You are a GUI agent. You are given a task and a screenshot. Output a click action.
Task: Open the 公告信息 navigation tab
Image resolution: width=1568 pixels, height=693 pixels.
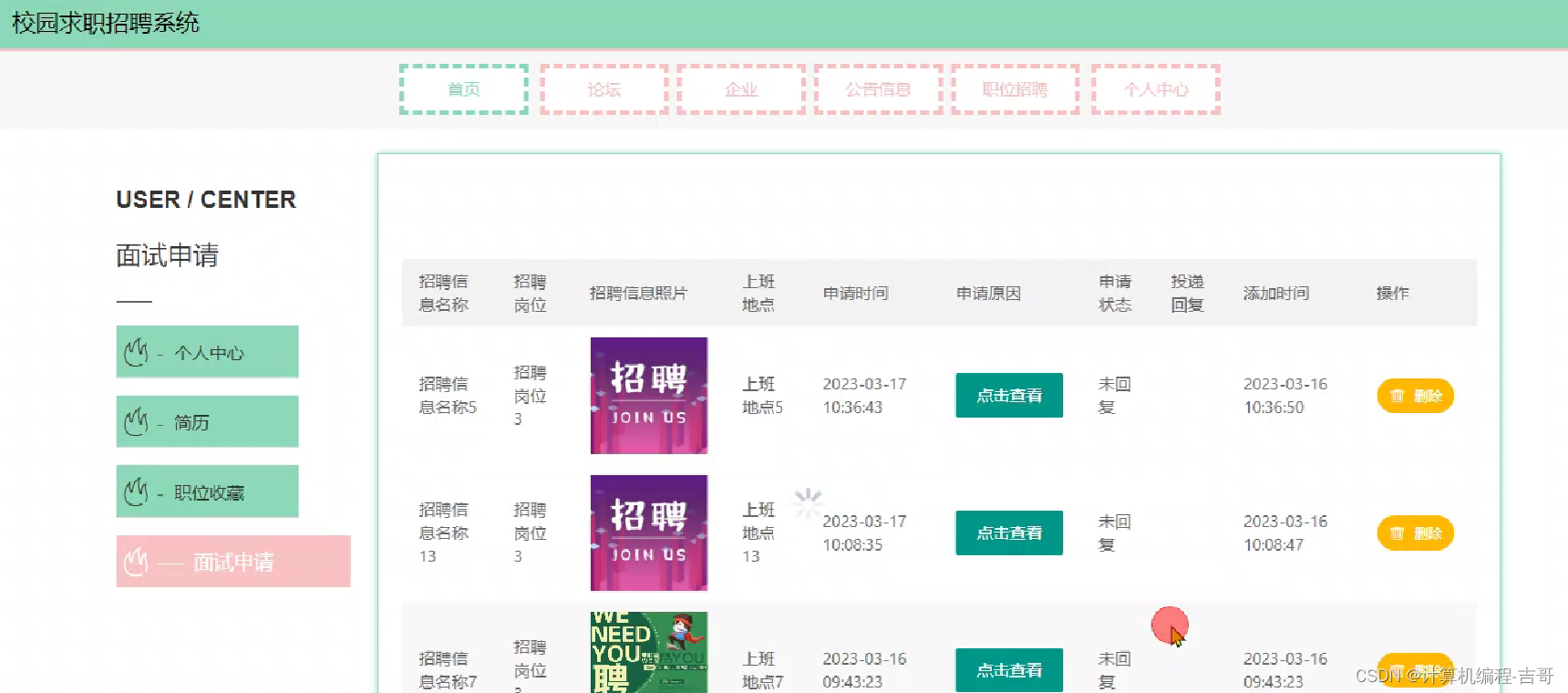[878, 89]
